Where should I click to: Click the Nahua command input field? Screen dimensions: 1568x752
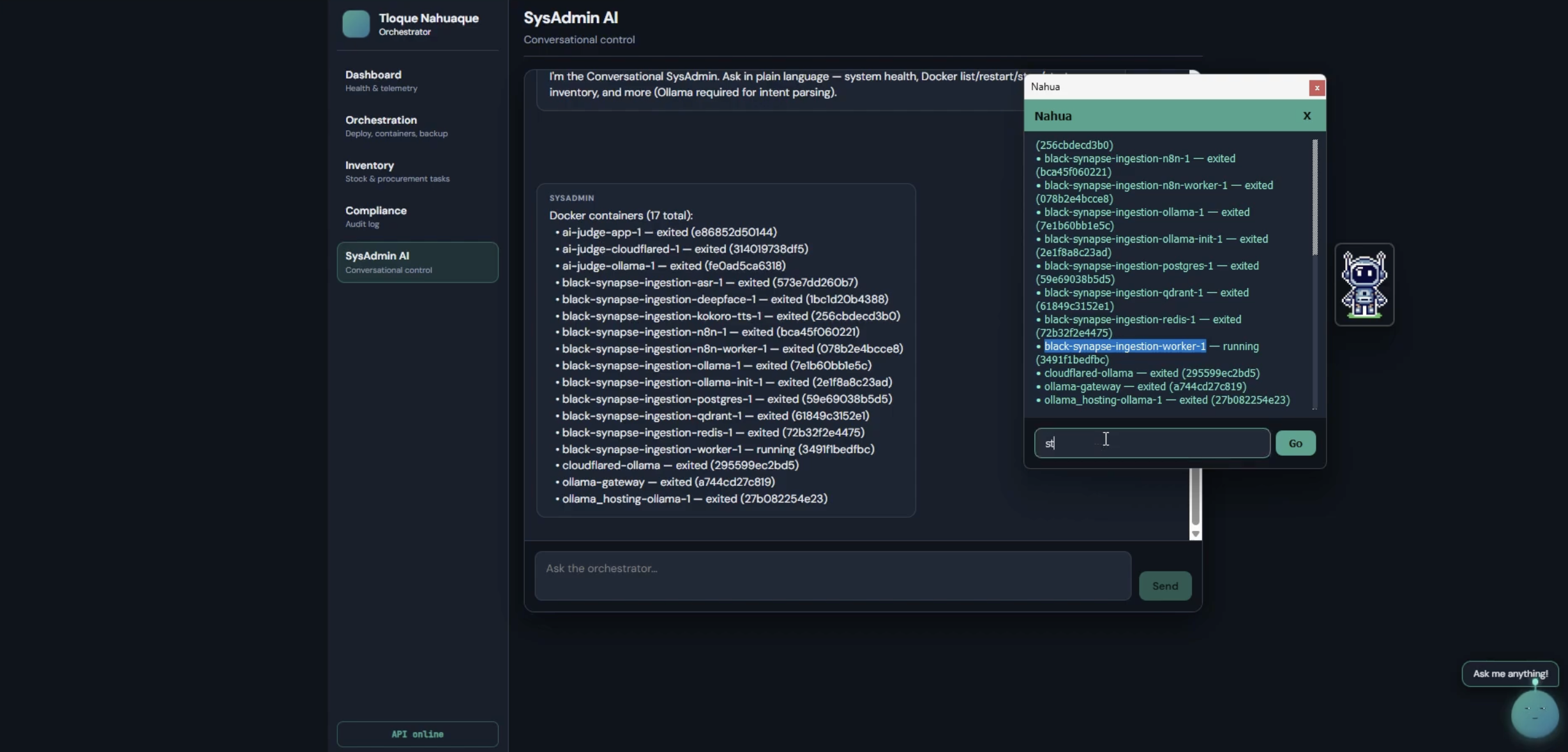click(x=1151, y=443)
